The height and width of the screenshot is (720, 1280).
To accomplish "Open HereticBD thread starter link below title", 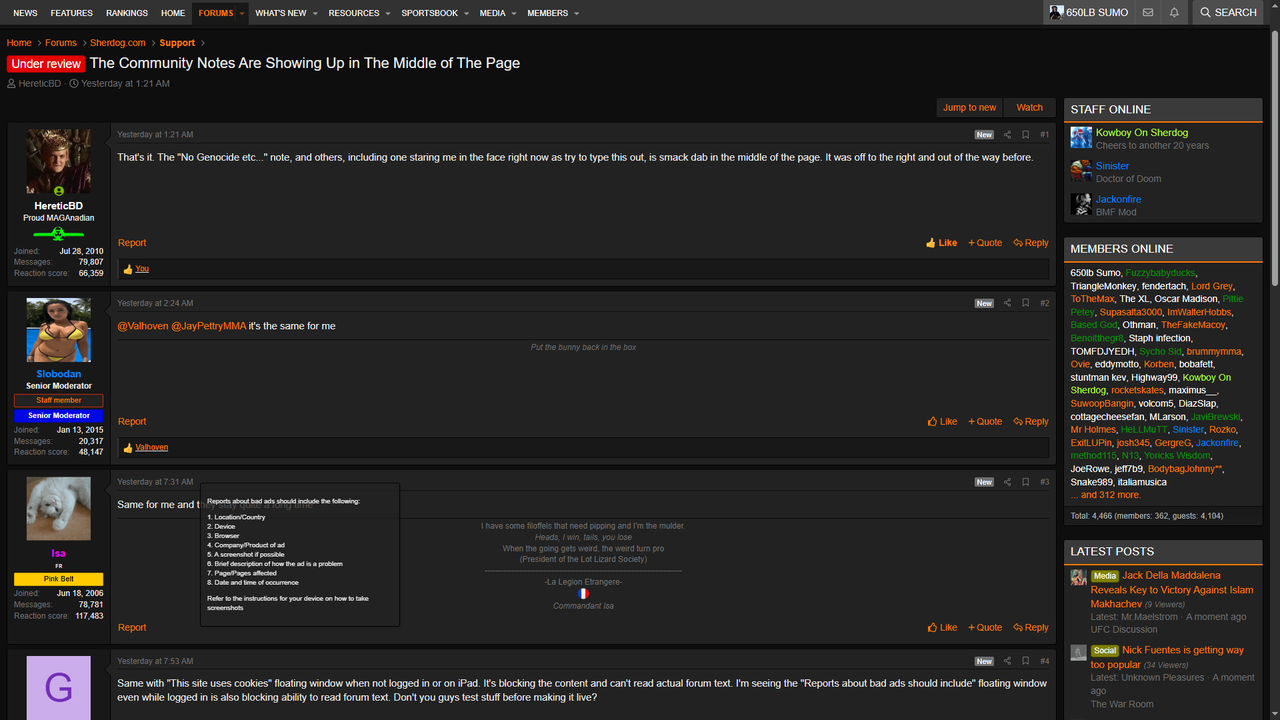I will click(x=40, y=84).
